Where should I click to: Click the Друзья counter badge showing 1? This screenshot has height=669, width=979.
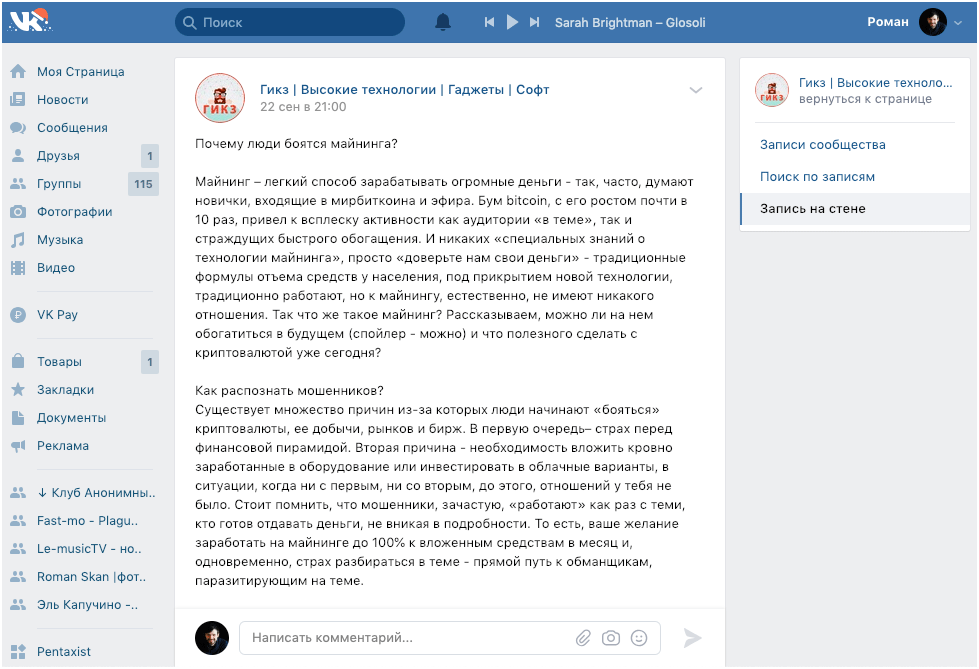tap(150, 156)
